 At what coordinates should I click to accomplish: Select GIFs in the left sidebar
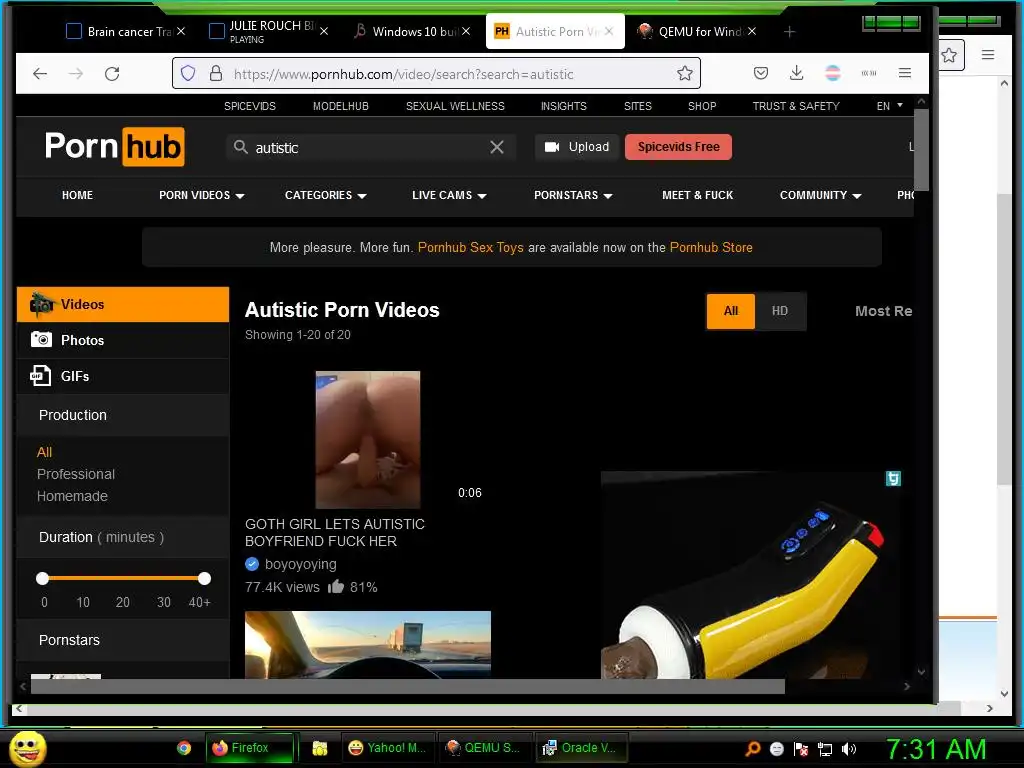pos(123,376)
